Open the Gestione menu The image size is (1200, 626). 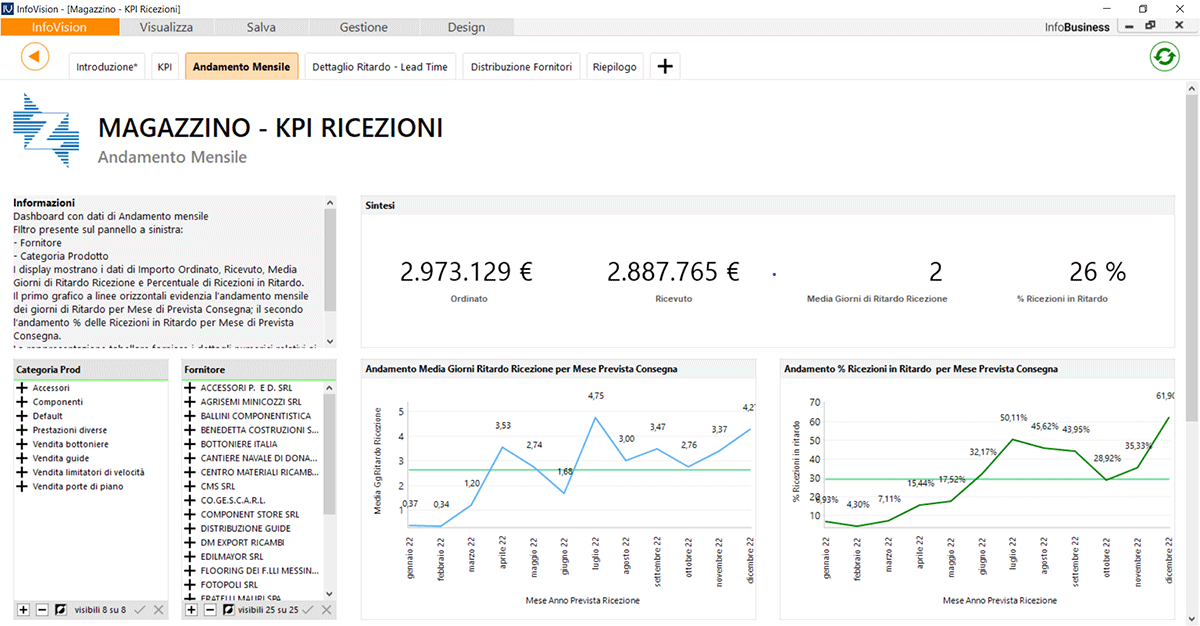point(363,27)
